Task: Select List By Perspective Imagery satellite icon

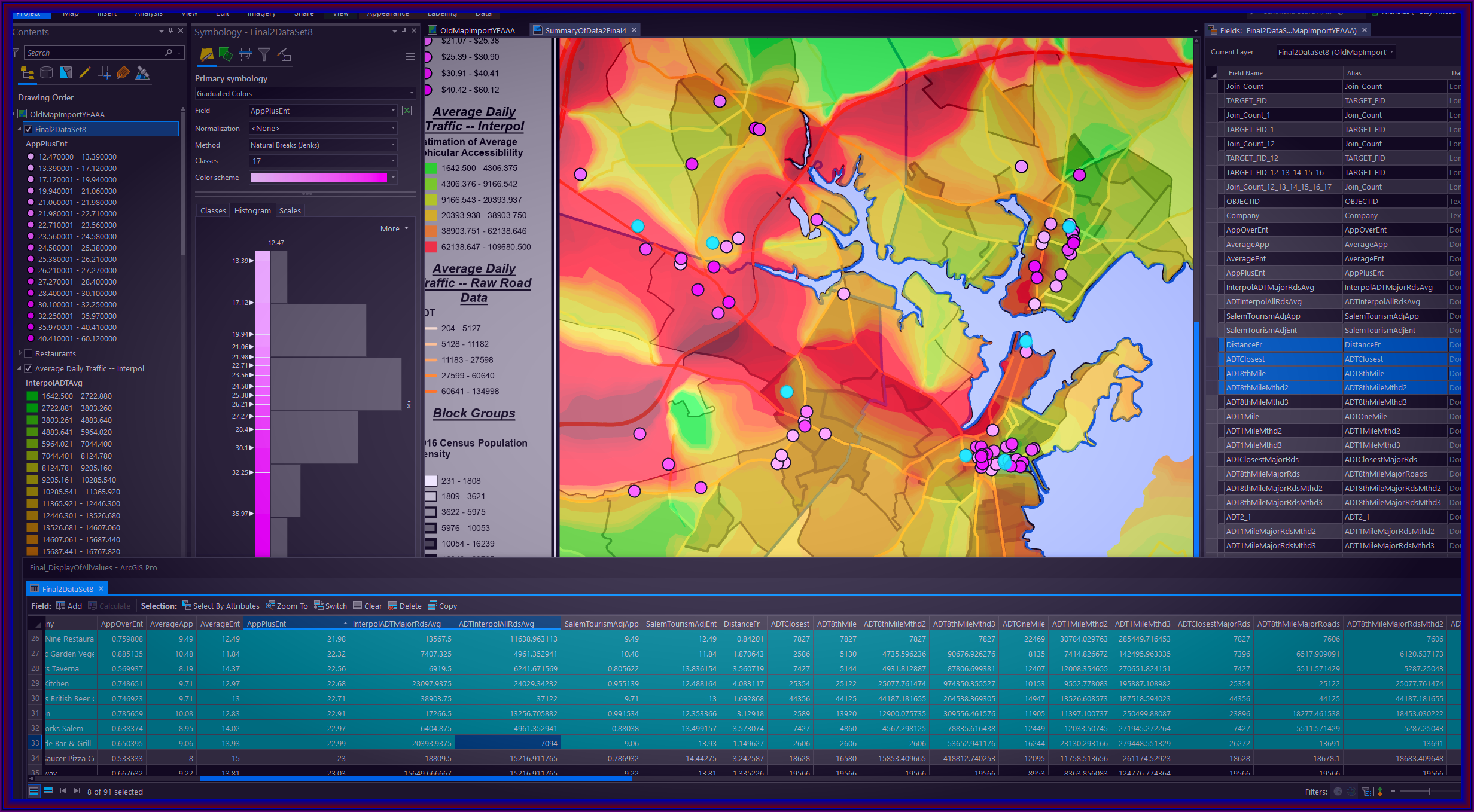Action: pyautogui.click(x=142, y=73)
